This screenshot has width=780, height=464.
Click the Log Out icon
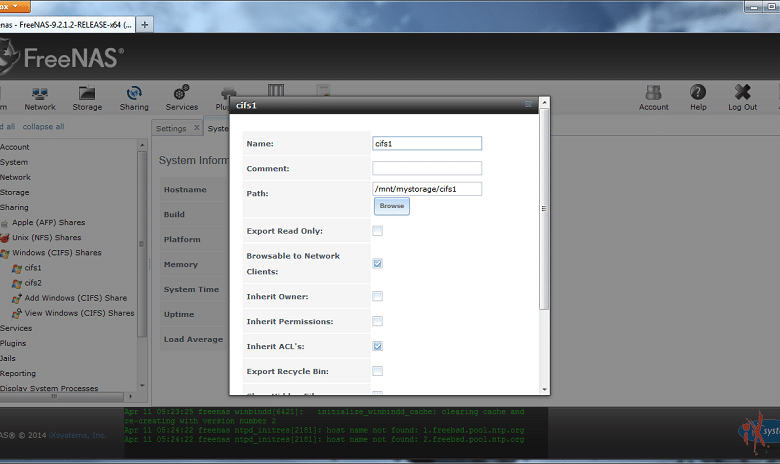742,98
